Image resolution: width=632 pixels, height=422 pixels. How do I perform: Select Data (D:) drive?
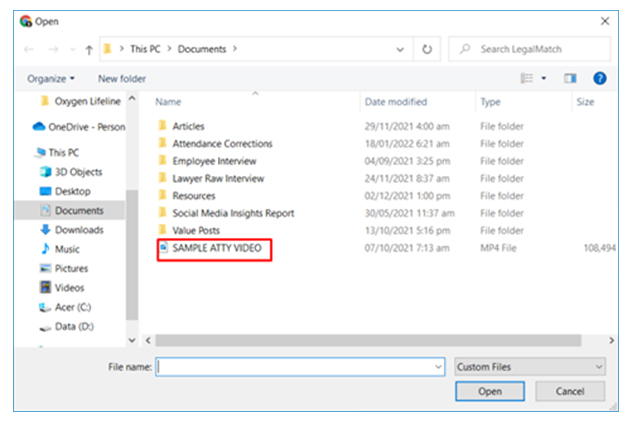67,326
